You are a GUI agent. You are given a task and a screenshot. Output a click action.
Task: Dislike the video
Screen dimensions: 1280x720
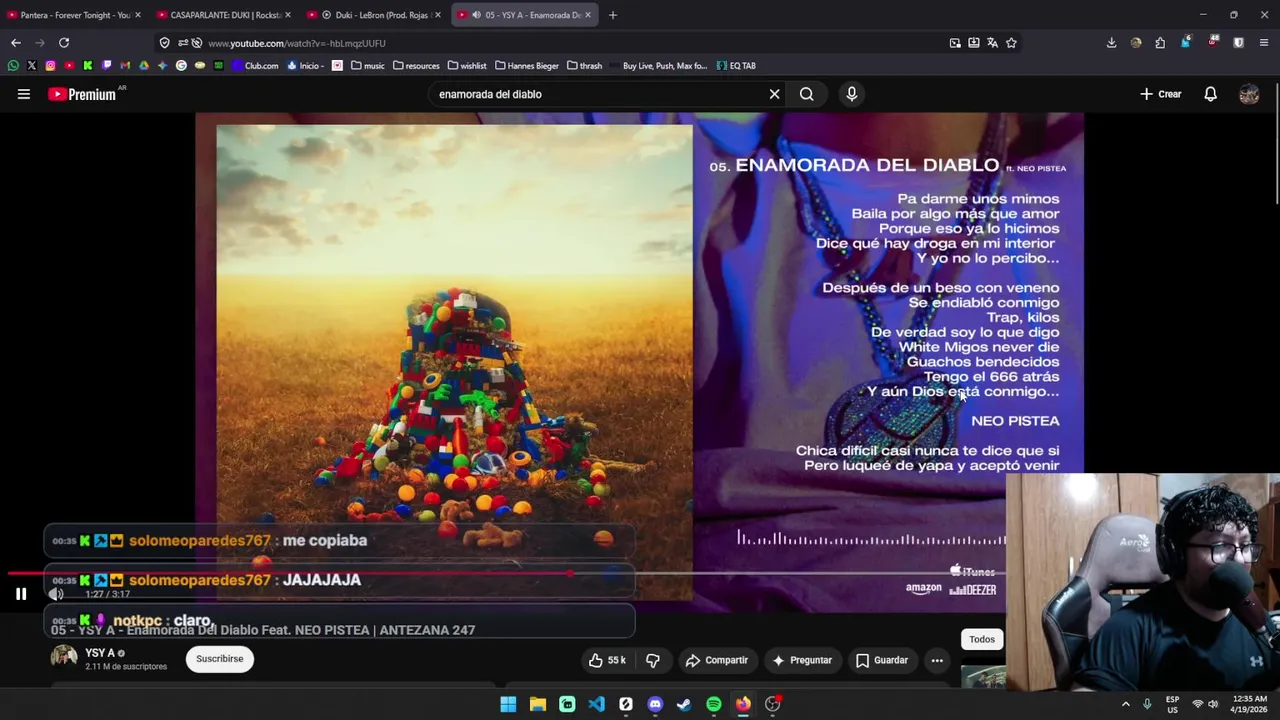(653, 660)
